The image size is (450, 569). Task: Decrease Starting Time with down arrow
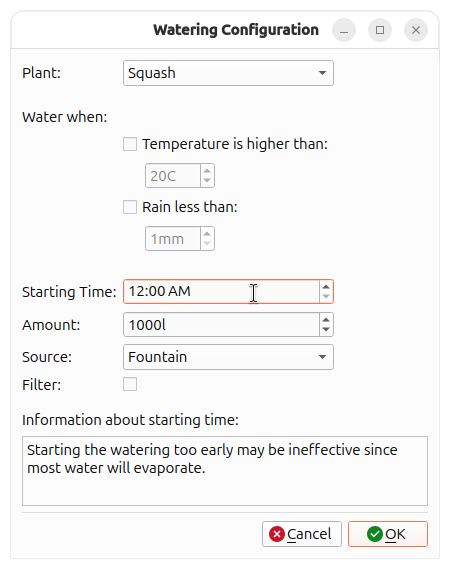click(326, 296)
